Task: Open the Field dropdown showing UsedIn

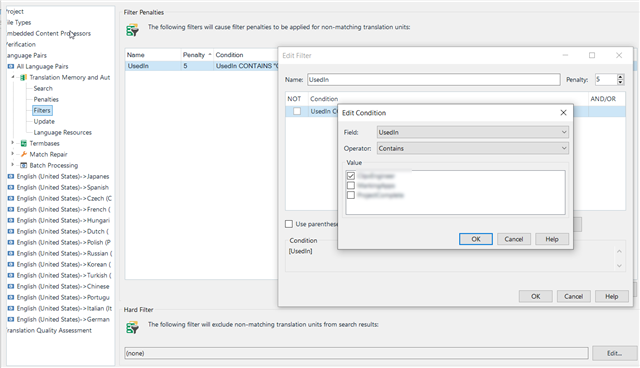Action: [x=473, y=132]
